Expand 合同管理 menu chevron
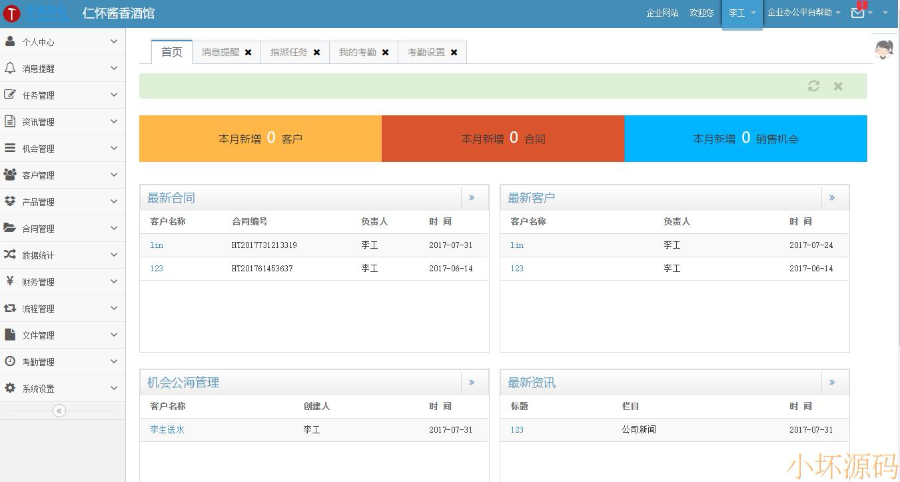Image resolution: width=900 pixels, height=482 pixels. pos(114,228)
